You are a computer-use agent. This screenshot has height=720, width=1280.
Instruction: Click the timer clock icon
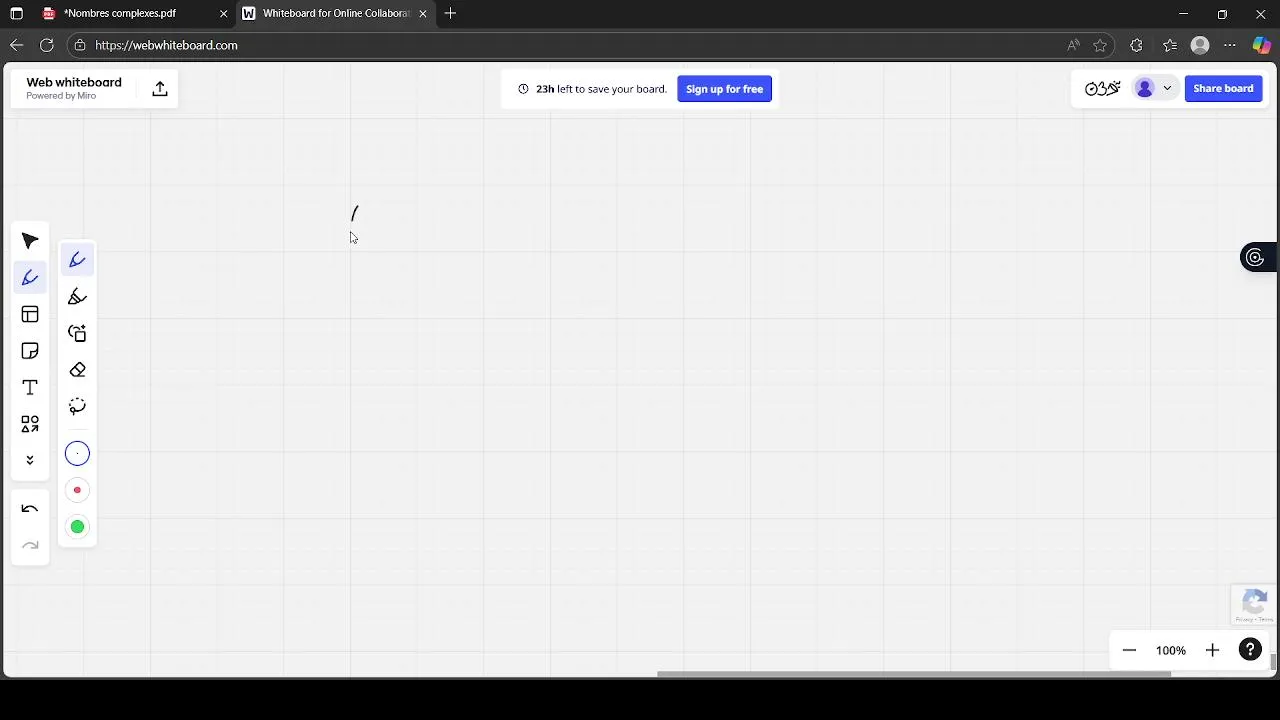tap(523, 89)
